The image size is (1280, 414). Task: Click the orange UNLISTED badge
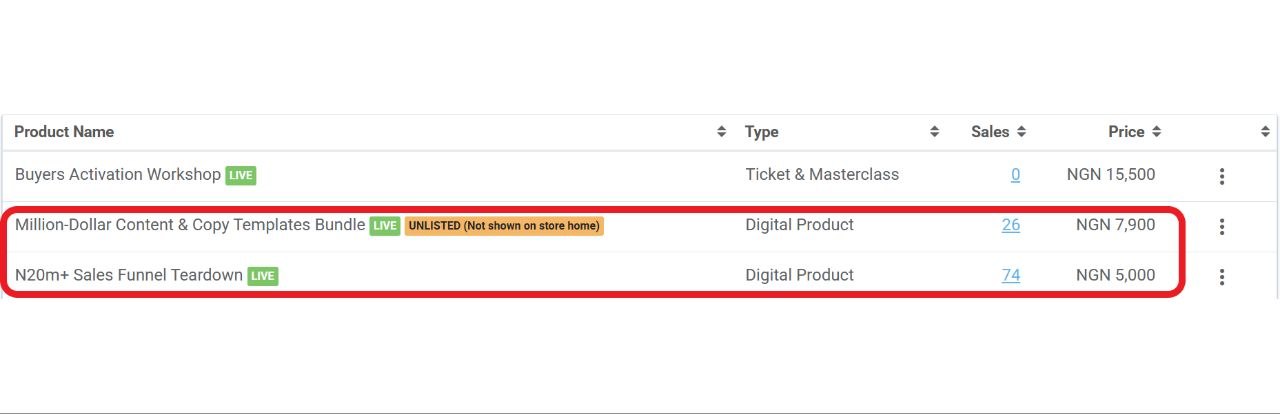click(x=504, y=226)
